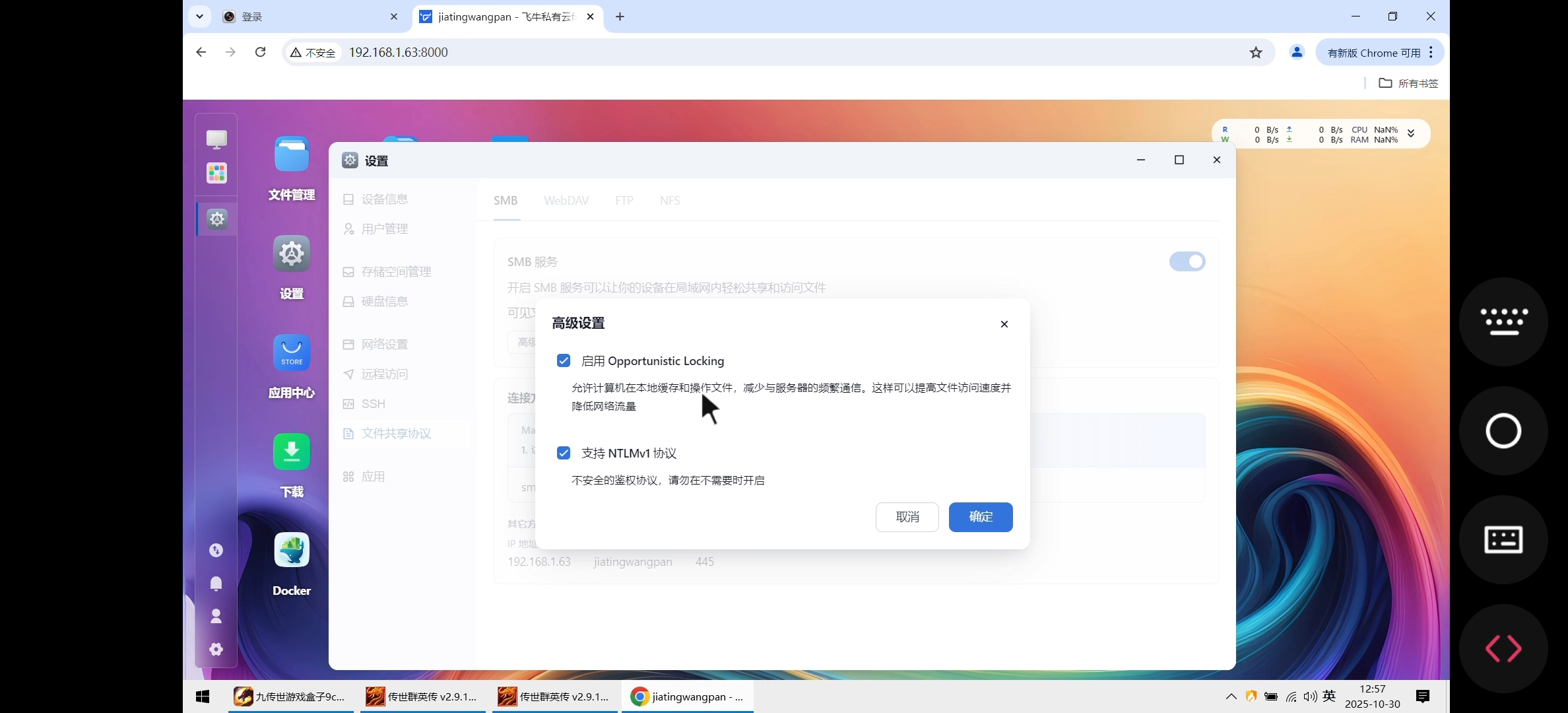This screenshot has width=1568, height=713.
Task: Open the browser tab search dropdown
Action: (x=199, y=17)
